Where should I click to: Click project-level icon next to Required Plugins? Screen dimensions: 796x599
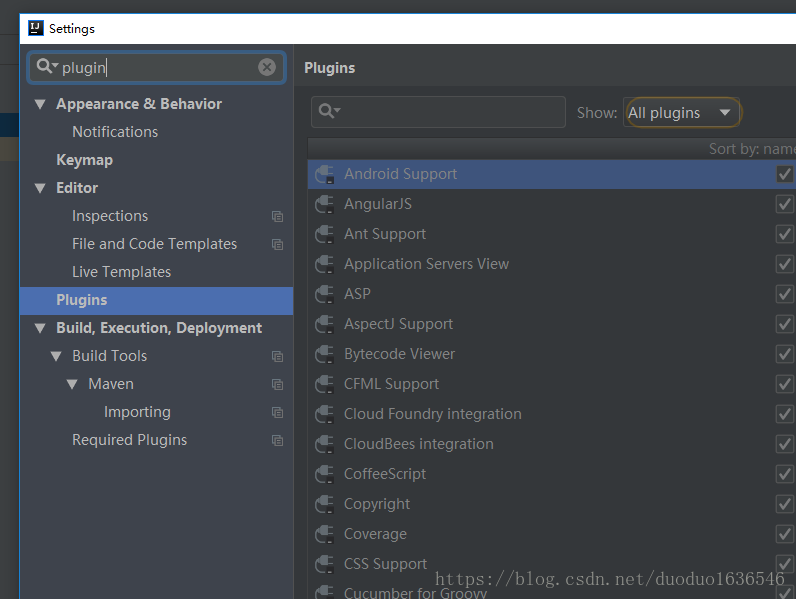click(277, 440)
